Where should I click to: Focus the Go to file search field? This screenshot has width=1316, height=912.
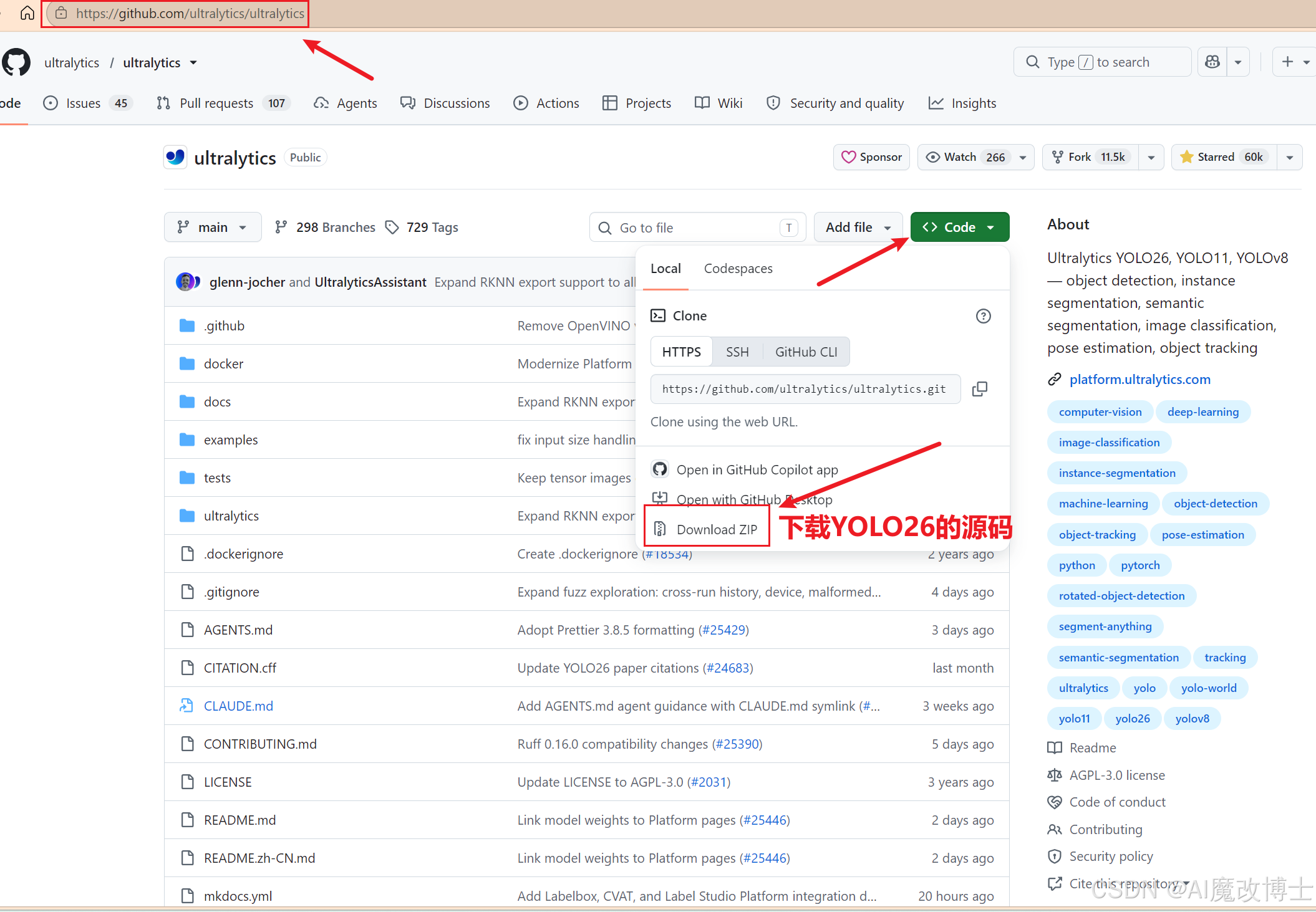click(x=697, y=228)
